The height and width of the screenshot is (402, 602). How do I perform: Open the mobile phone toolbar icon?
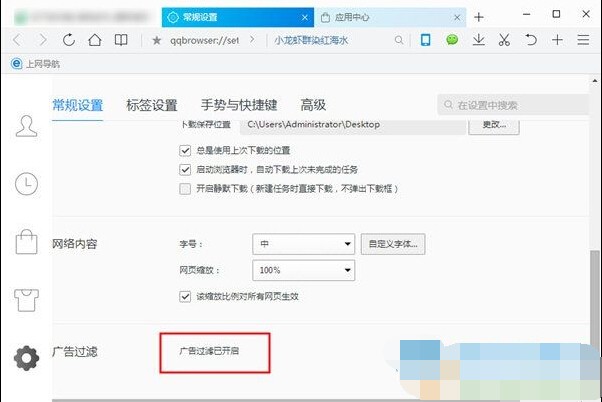point(425,40)
